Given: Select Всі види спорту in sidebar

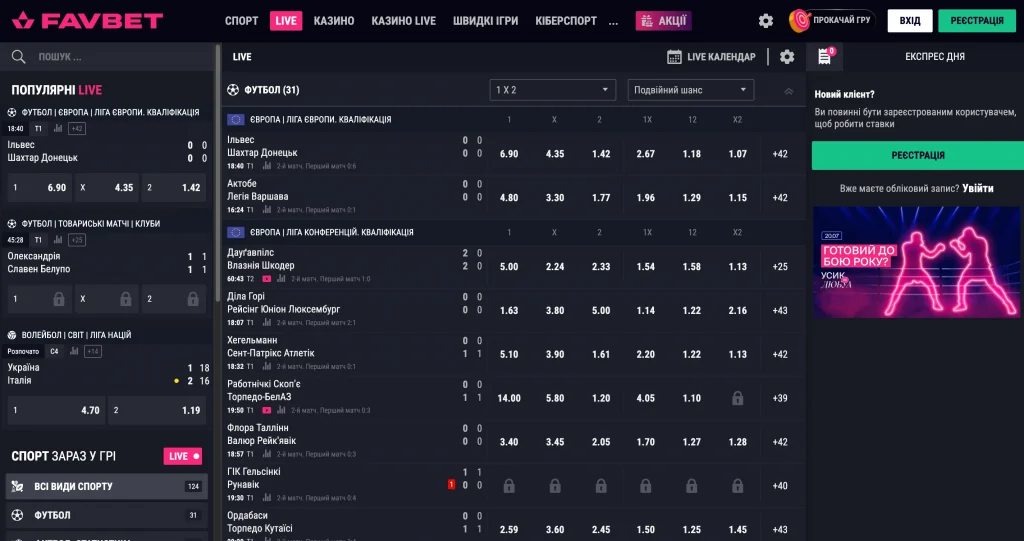Looking at the screenshot, I should [x=106, y=486].
